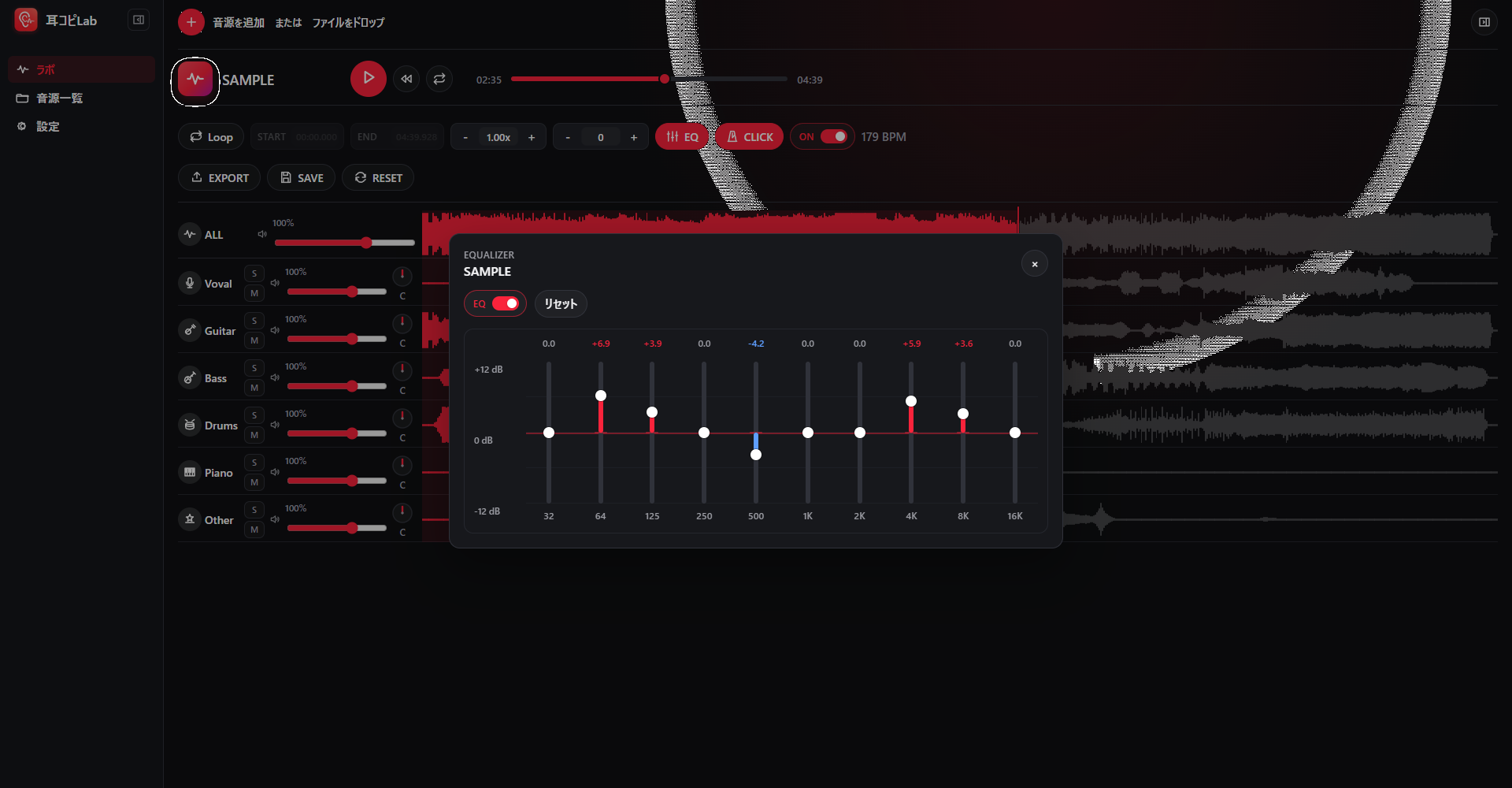The height and width of the screenshot is (788, 1512).
Task: Increase playback speed with plus
Action: coord(532,137)
